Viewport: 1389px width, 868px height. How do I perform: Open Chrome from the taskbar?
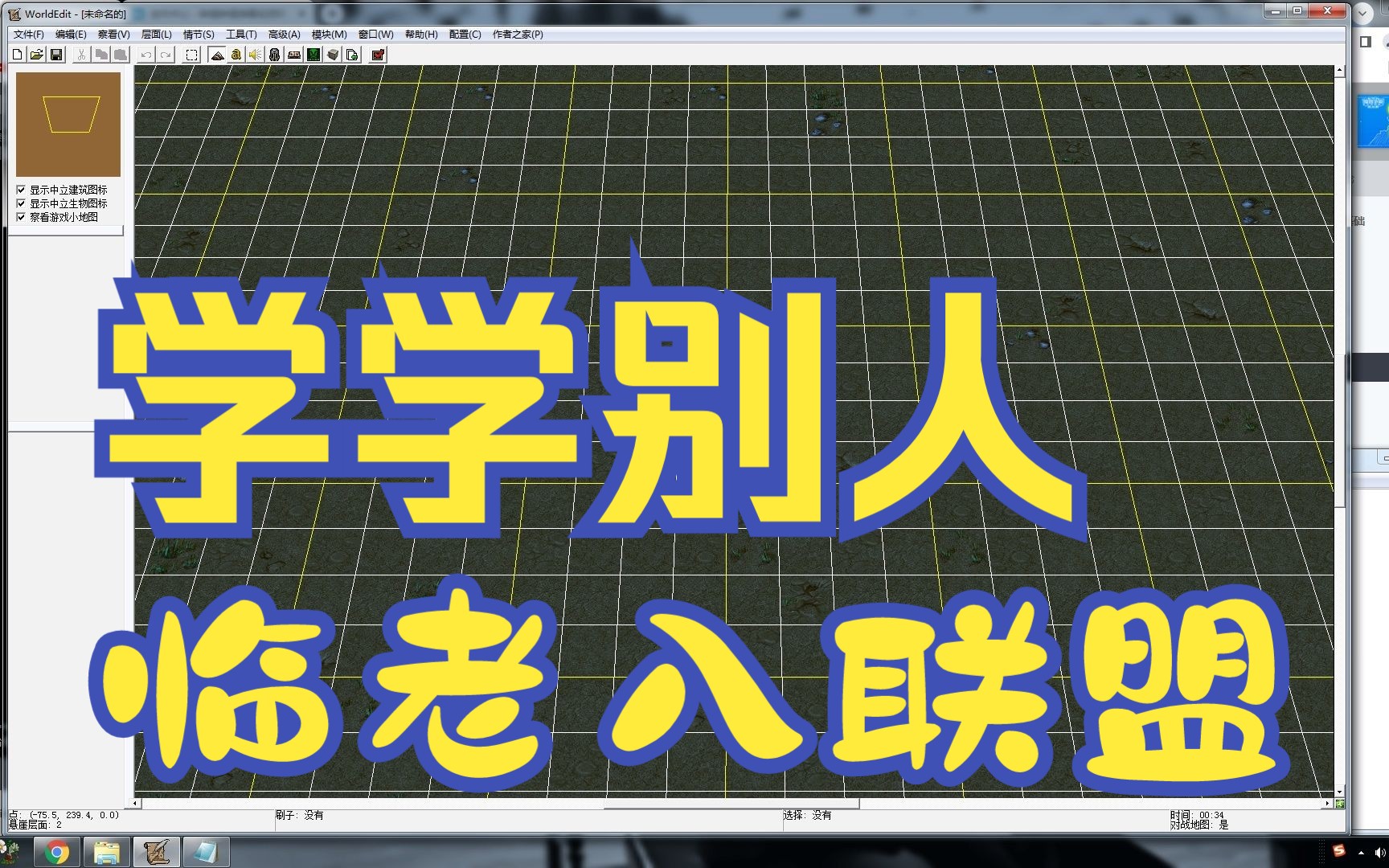pyautogui.click(x=56, y=852)
